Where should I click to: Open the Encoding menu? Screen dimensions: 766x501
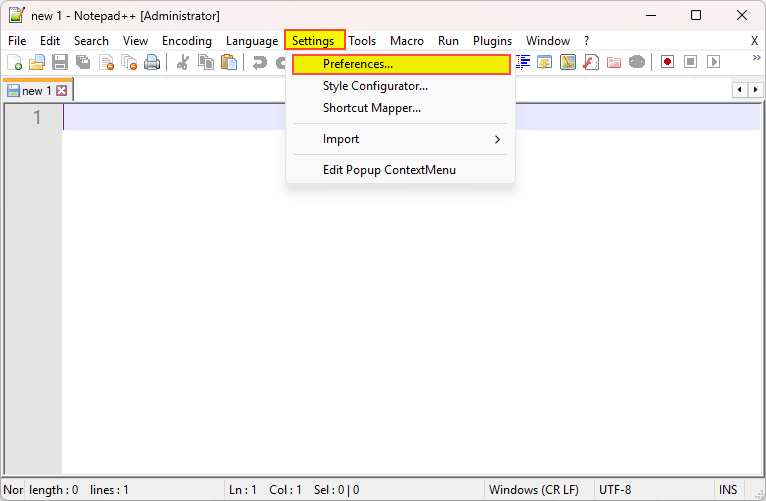pos(187,41)
